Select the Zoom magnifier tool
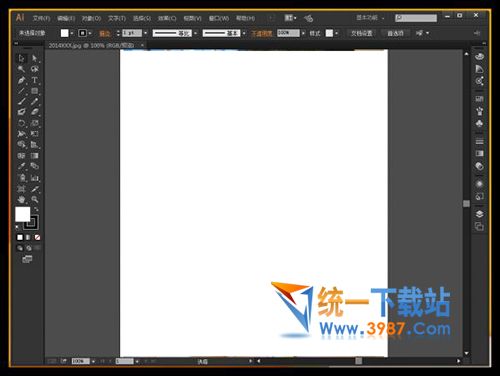500x376 pixels. click(x=34, y=199)
